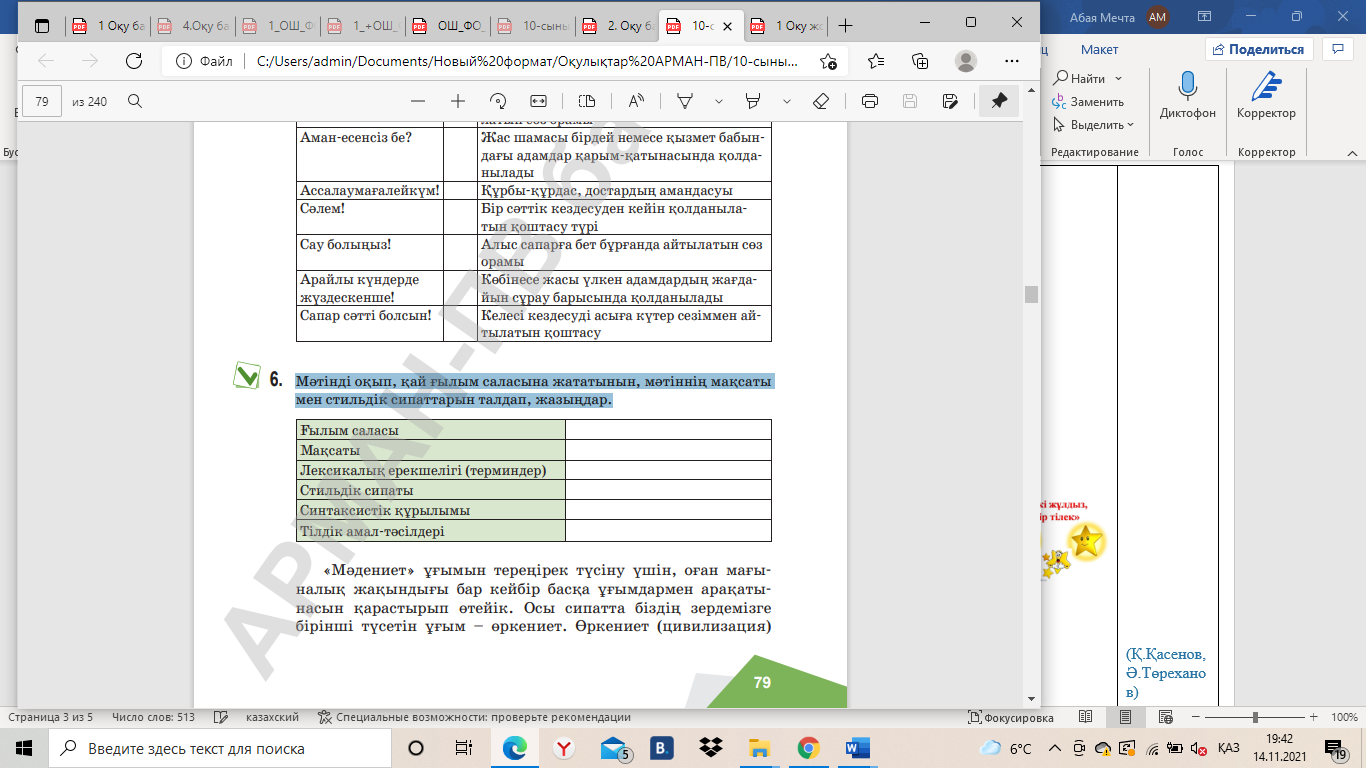Screen dimensions: 1366x768
Task: Enable Фокусировка mode in Word
Action: click(x=1011, y=717)
